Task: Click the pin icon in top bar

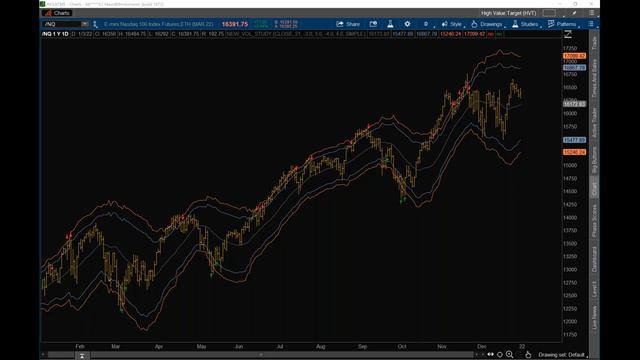Action: (574, 13)
